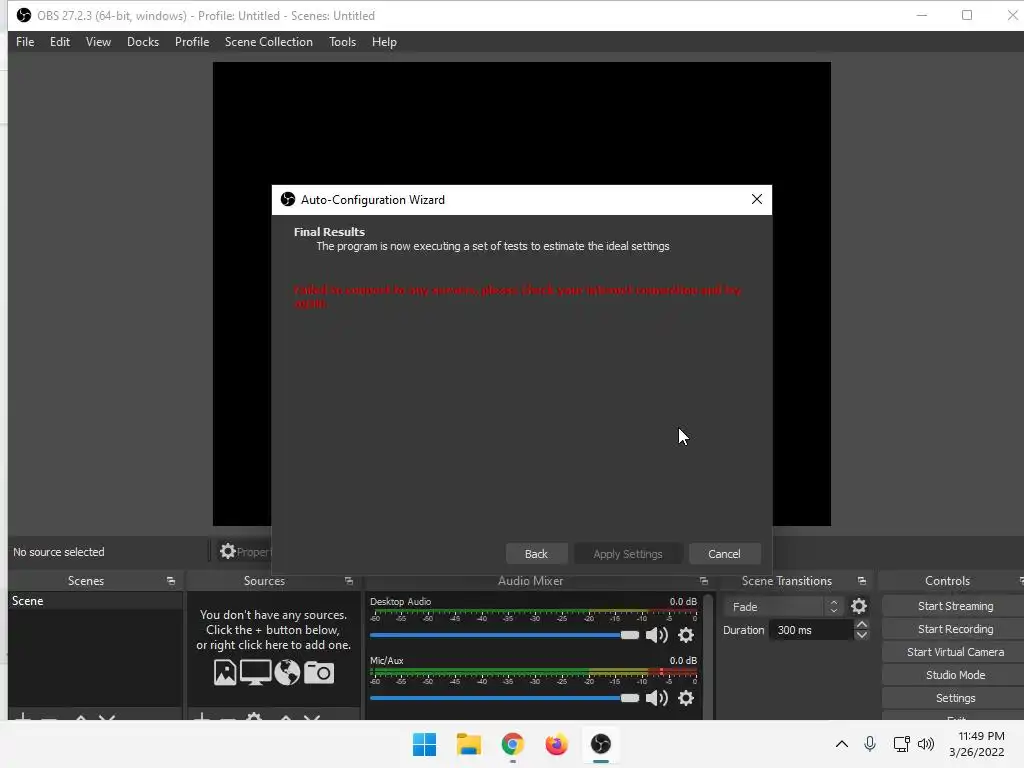The height and width of the screenshot is (768, 1024).
Task: Open File Explorer from taskbar
Action: pyautogui.click(x=468, y=744)
